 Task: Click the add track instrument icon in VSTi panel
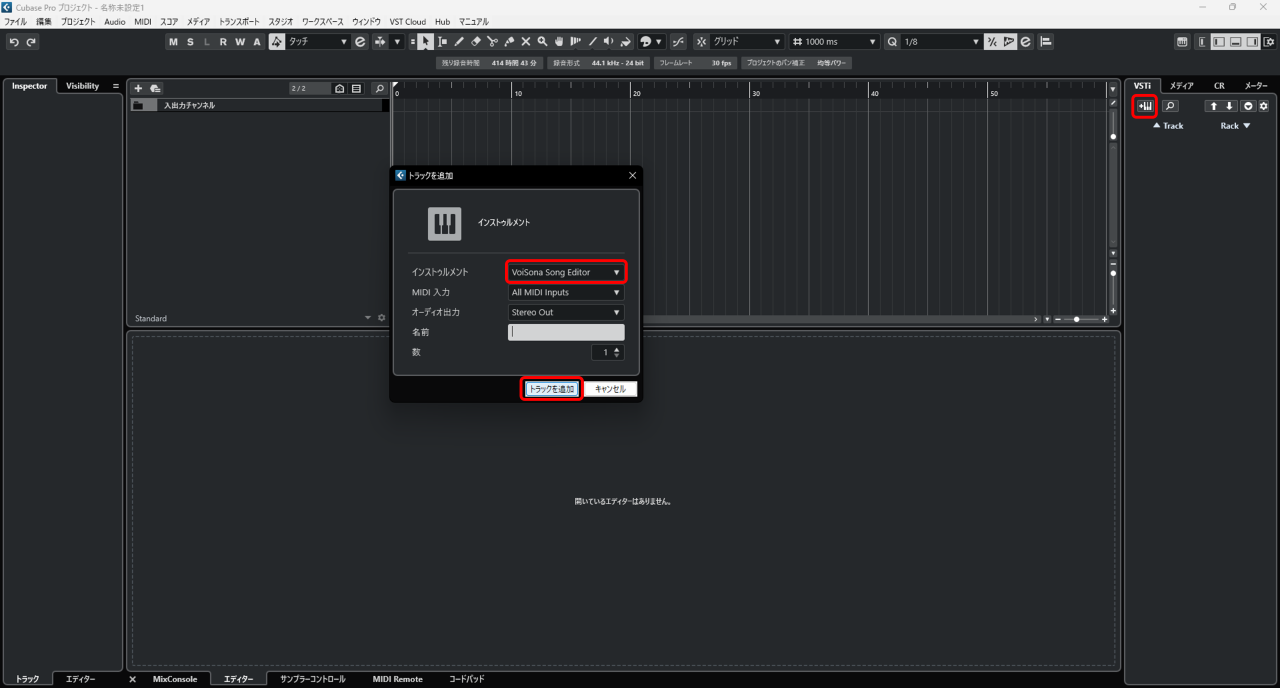(1145, 106)
